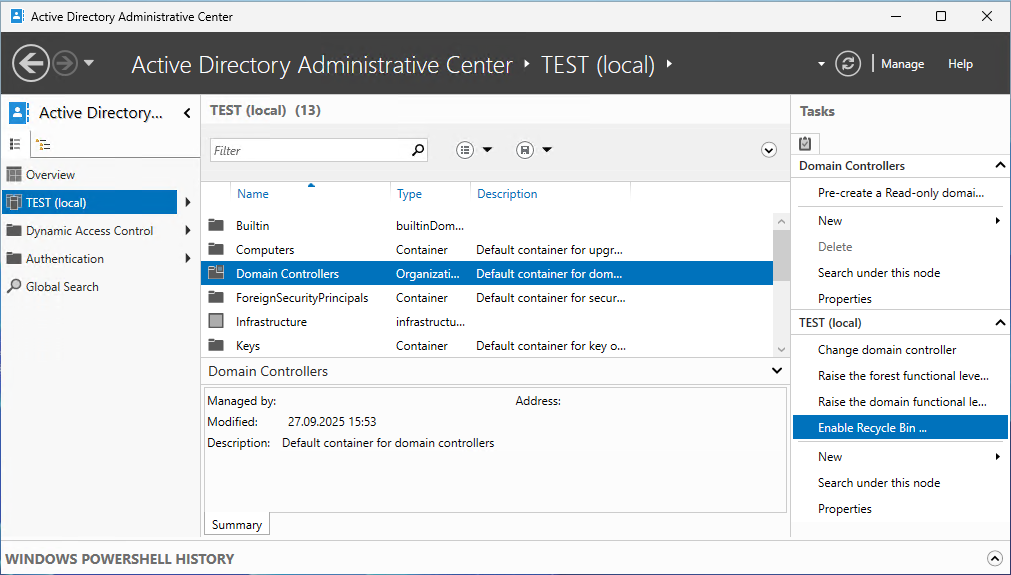This screenshot has width=1011, height=575.
Task: Switch to tree view in navigation pane
Action: [x=42, y=144]
